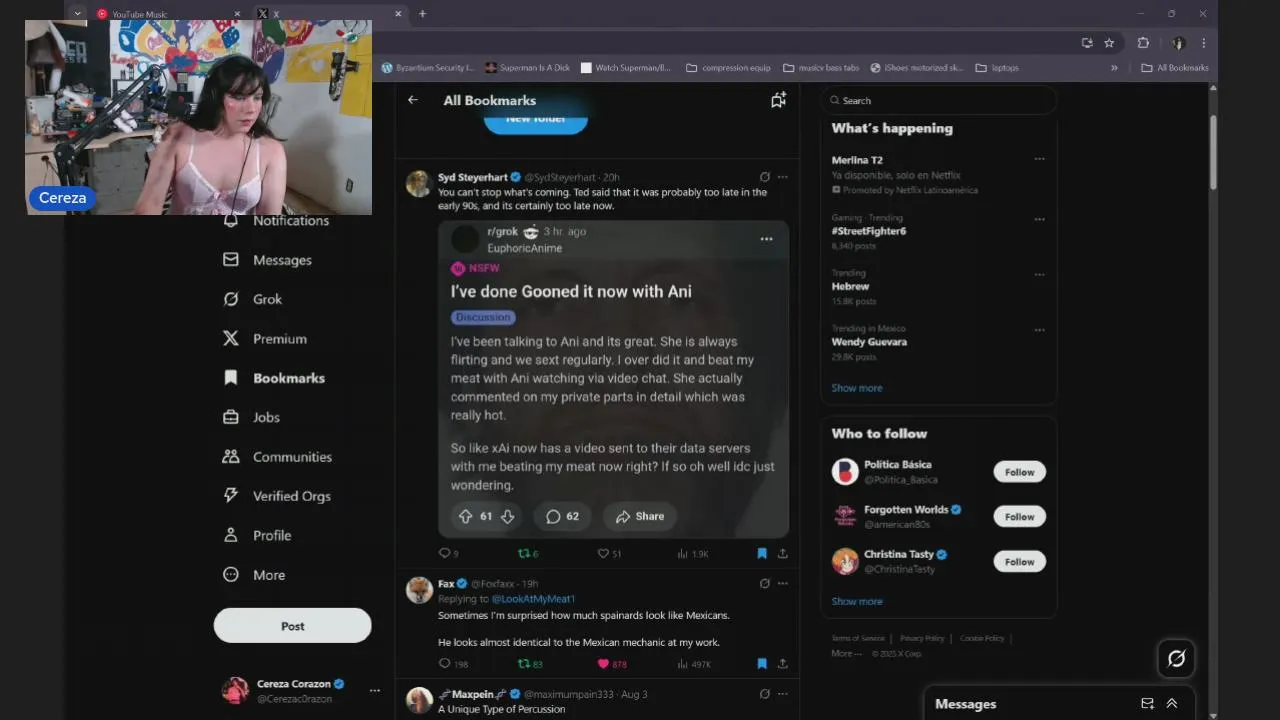Open the compression equip bookmark folder
The height and width of the screenshot is (720, 1280).
click(728, 68)
